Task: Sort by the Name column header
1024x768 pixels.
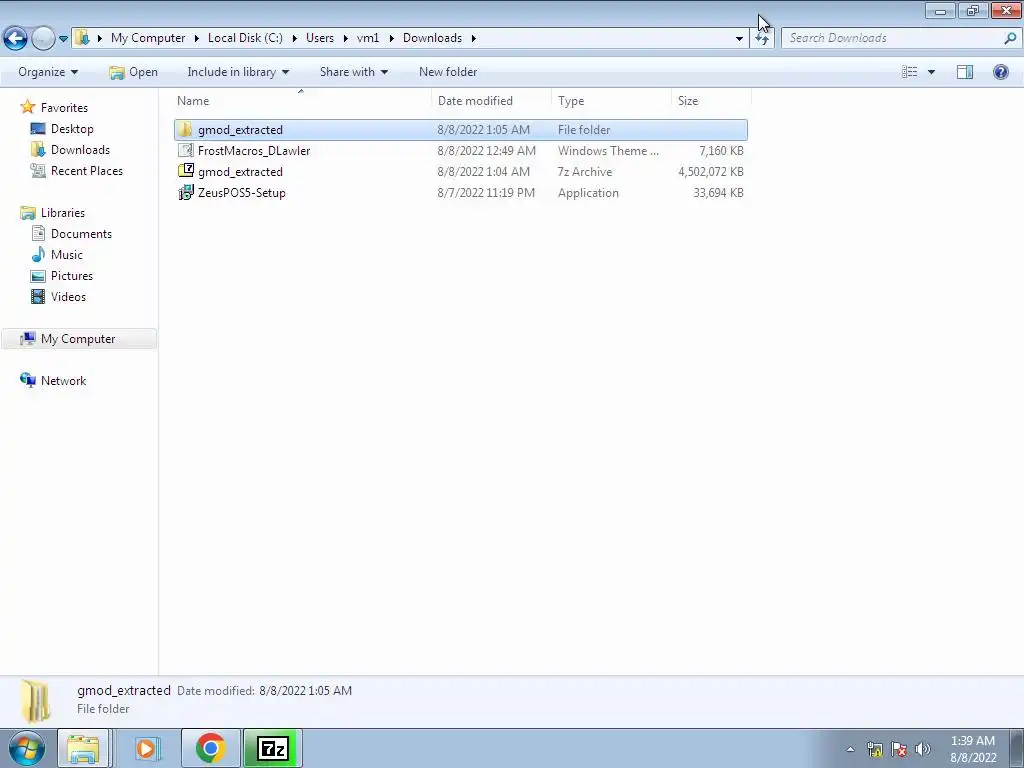Action: pos(303,101)
